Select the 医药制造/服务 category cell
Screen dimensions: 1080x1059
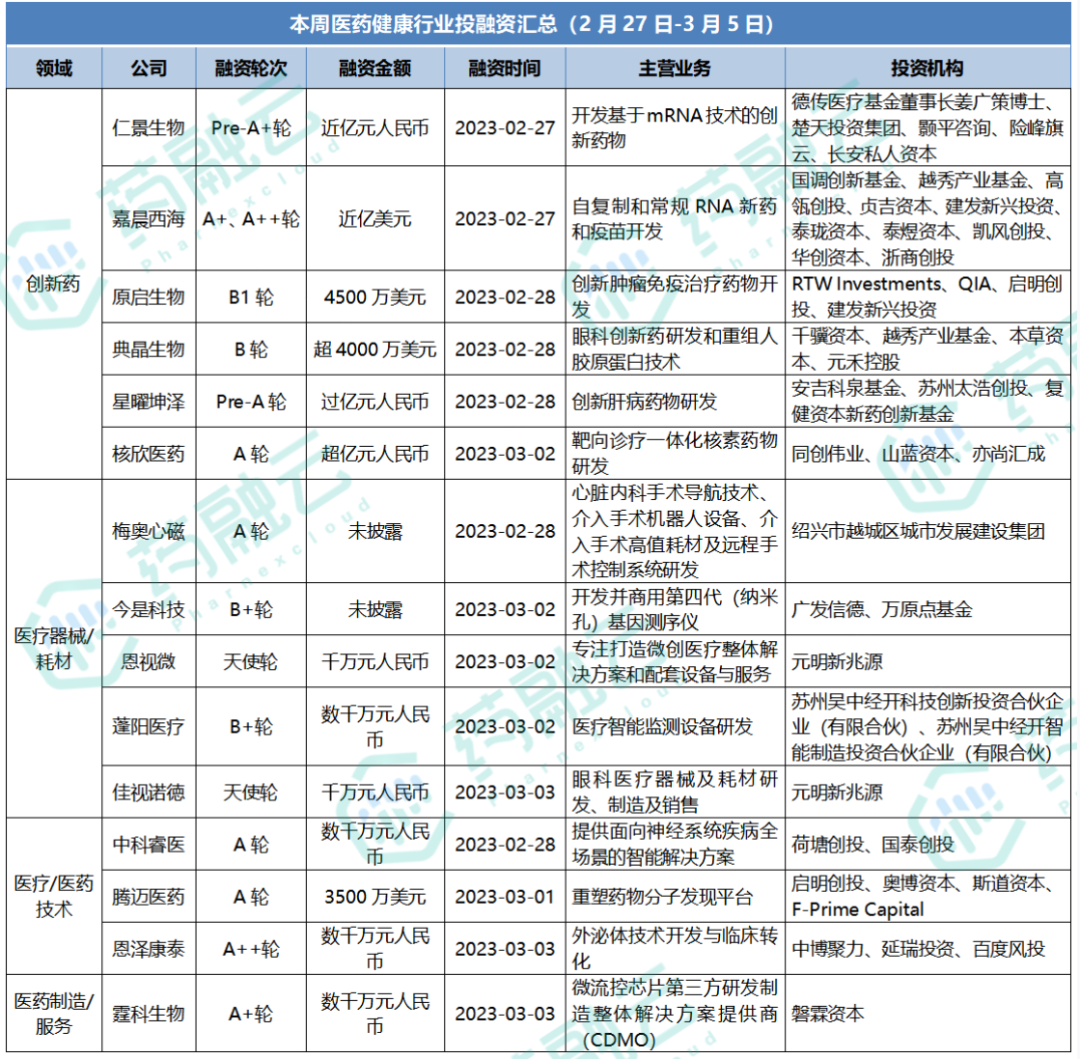click(54, 1014)
